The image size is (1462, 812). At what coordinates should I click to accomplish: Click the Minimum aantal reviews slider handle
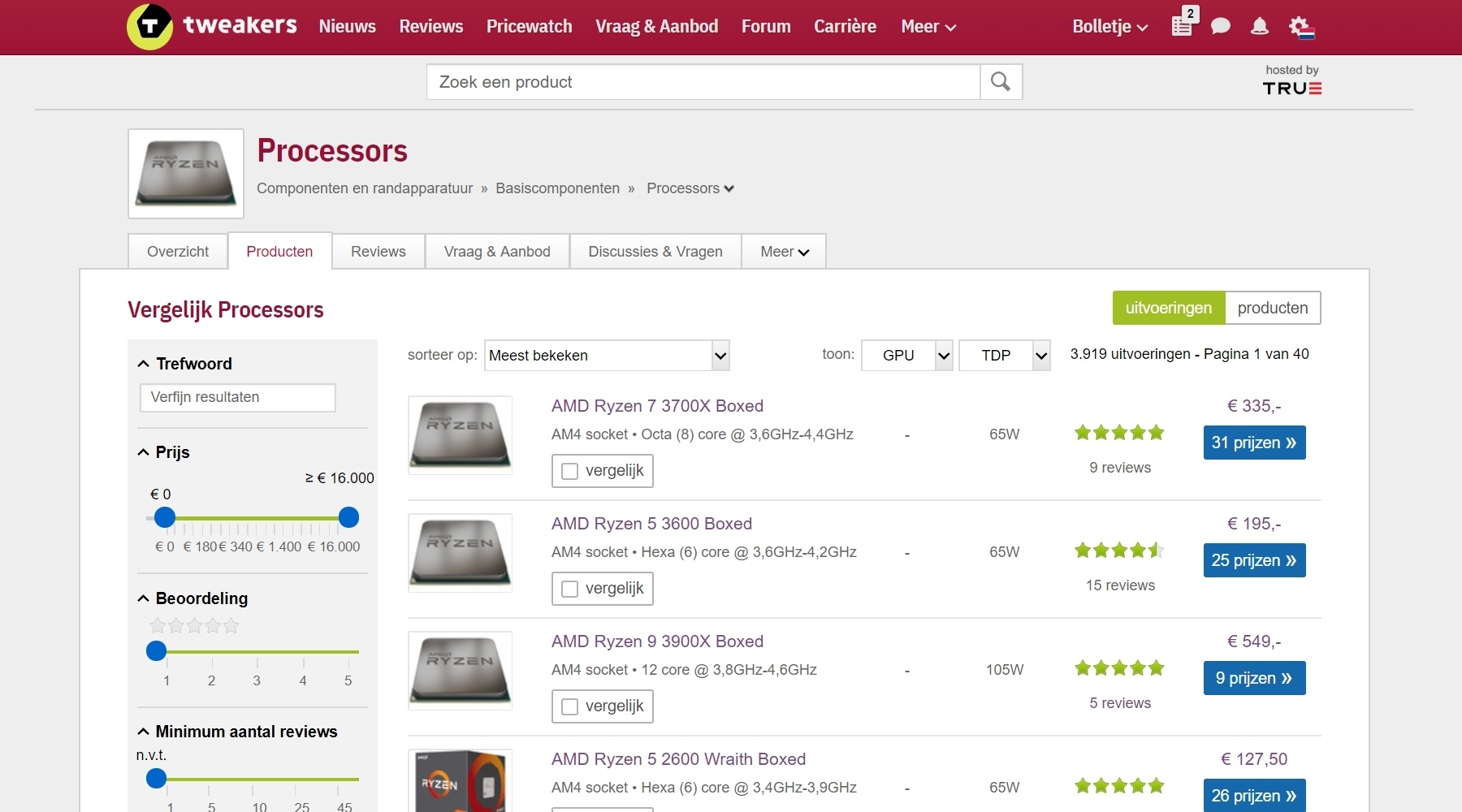[156, 779]
